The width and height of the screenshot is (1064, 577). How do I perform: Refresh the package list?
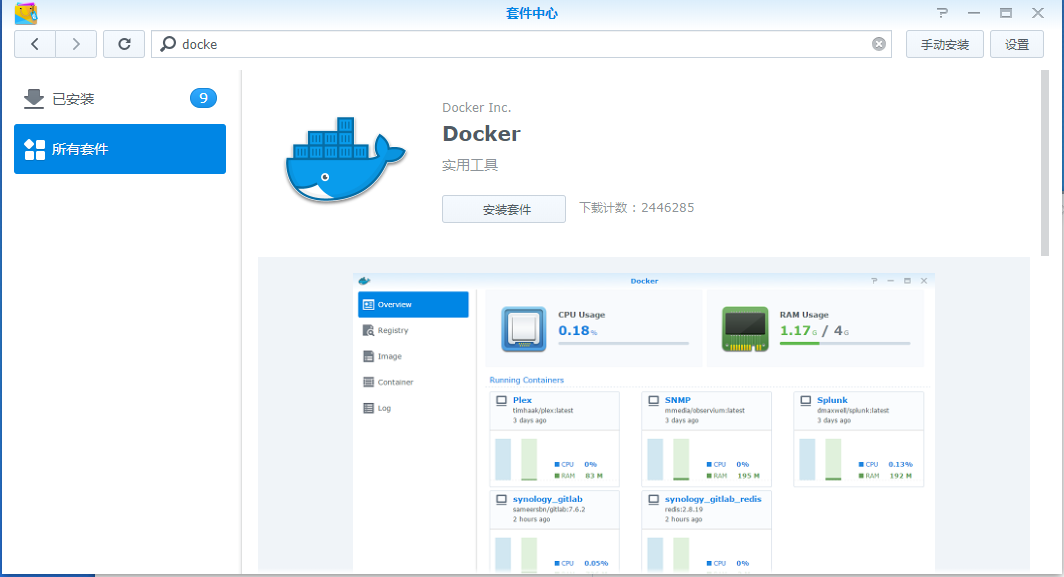click(x=123, y=43)
